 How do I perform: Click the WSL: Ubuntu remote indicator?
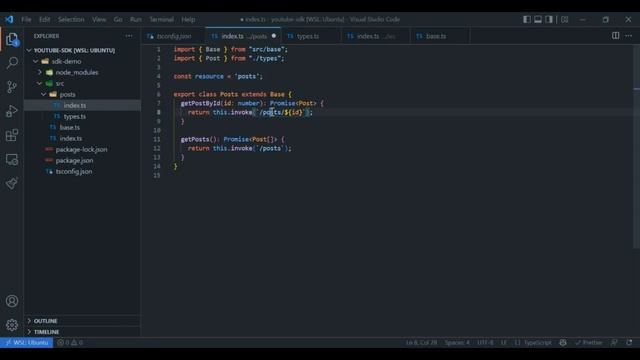27,342
